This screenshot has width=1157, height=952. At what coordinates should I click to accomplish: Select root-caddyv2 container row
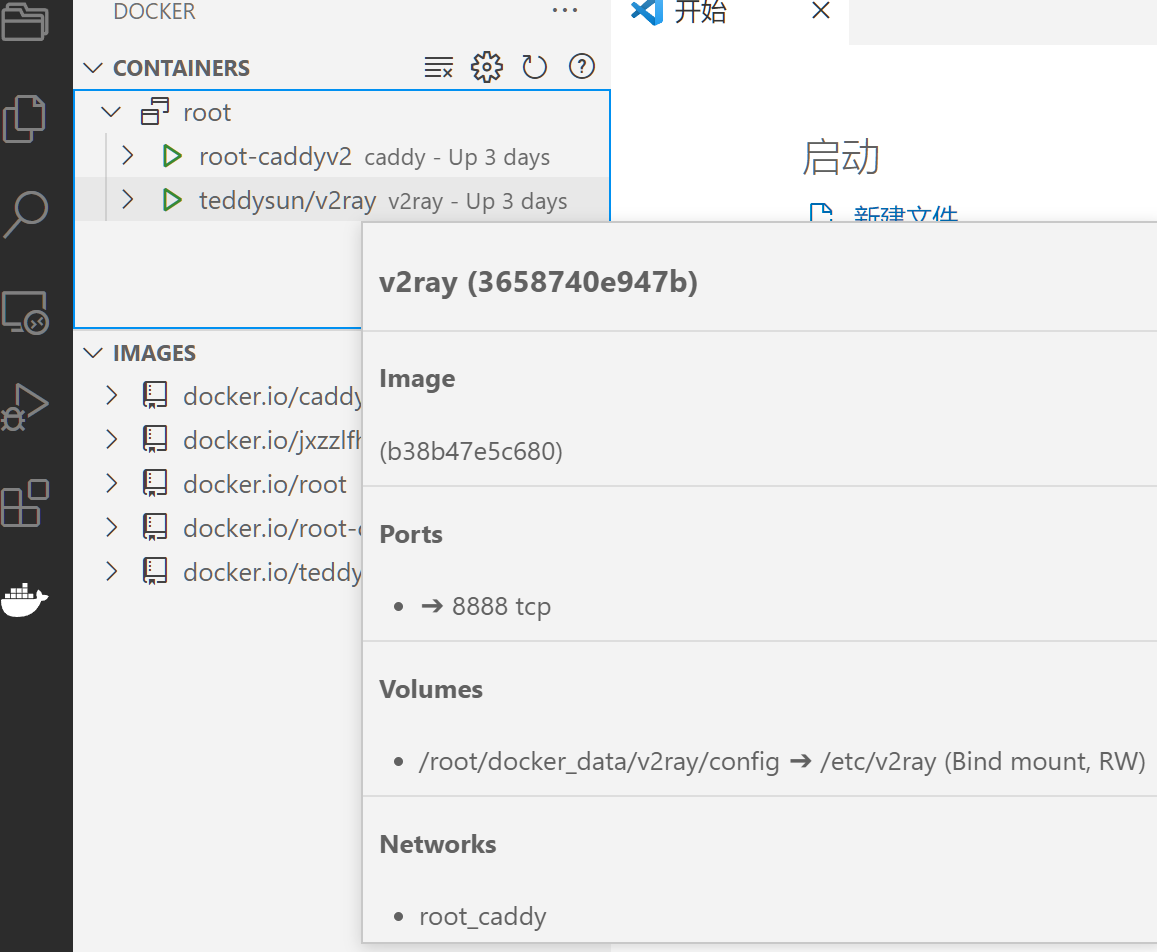(342, 156)
